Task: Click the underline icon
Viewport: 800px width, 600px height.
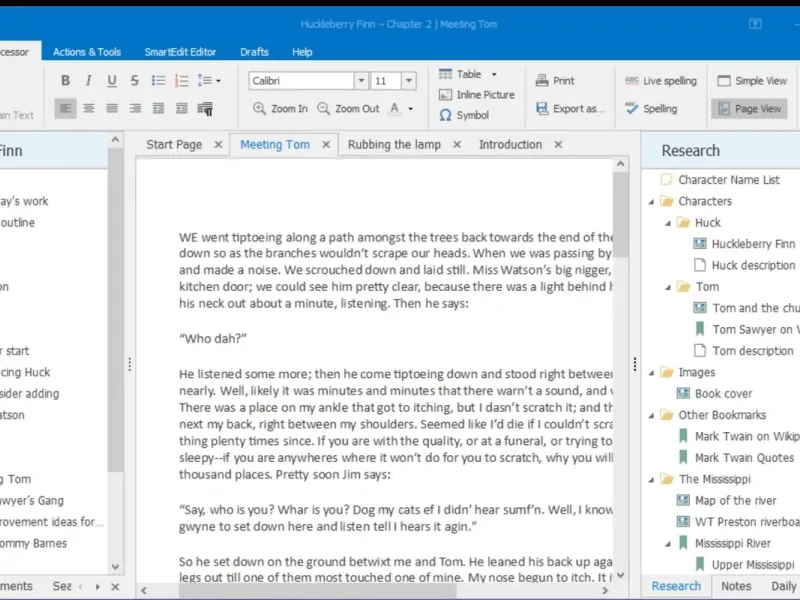Action: click(111, 81)
